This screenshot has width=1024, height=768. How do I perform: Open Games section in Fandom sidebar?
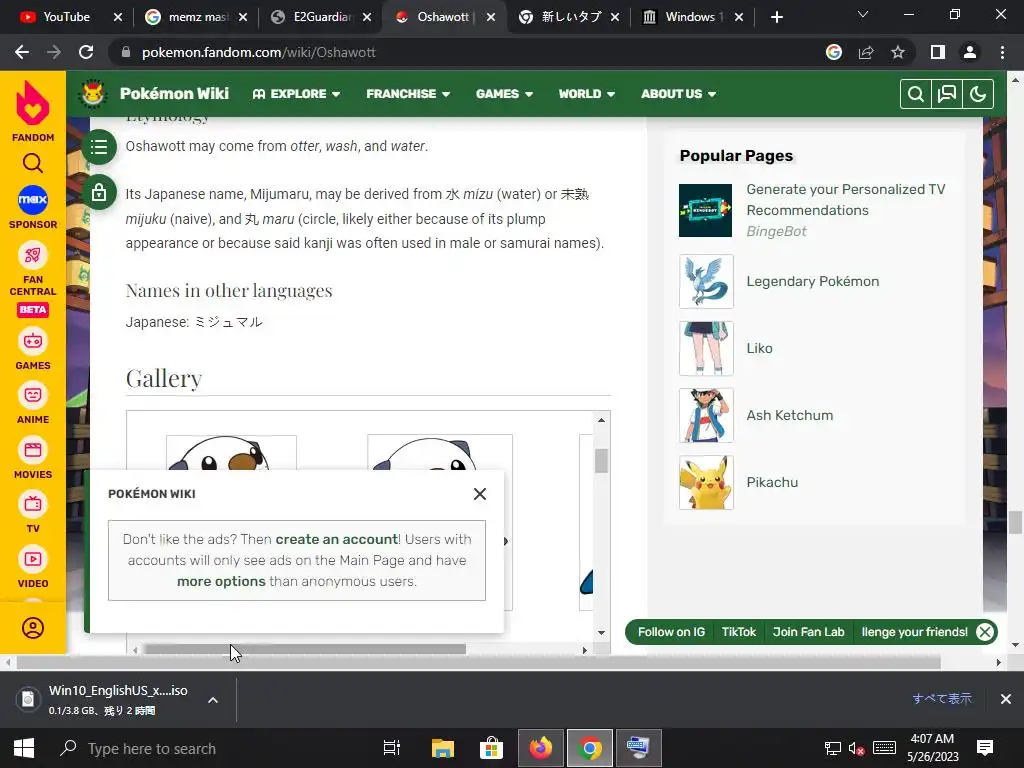[33, 341]
